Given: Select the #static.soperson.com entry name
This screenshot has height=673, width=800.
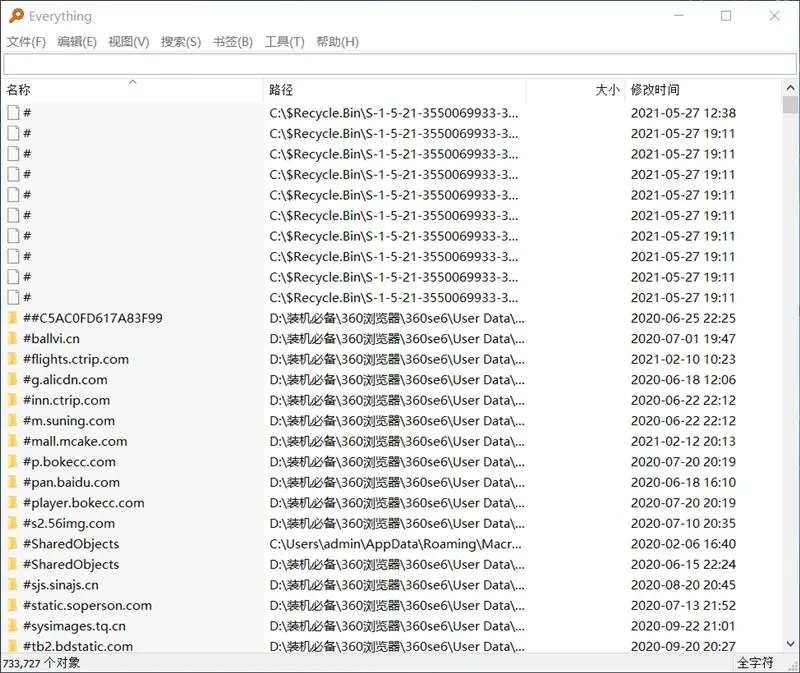Looking at the screenshot, I should [87, 605].
